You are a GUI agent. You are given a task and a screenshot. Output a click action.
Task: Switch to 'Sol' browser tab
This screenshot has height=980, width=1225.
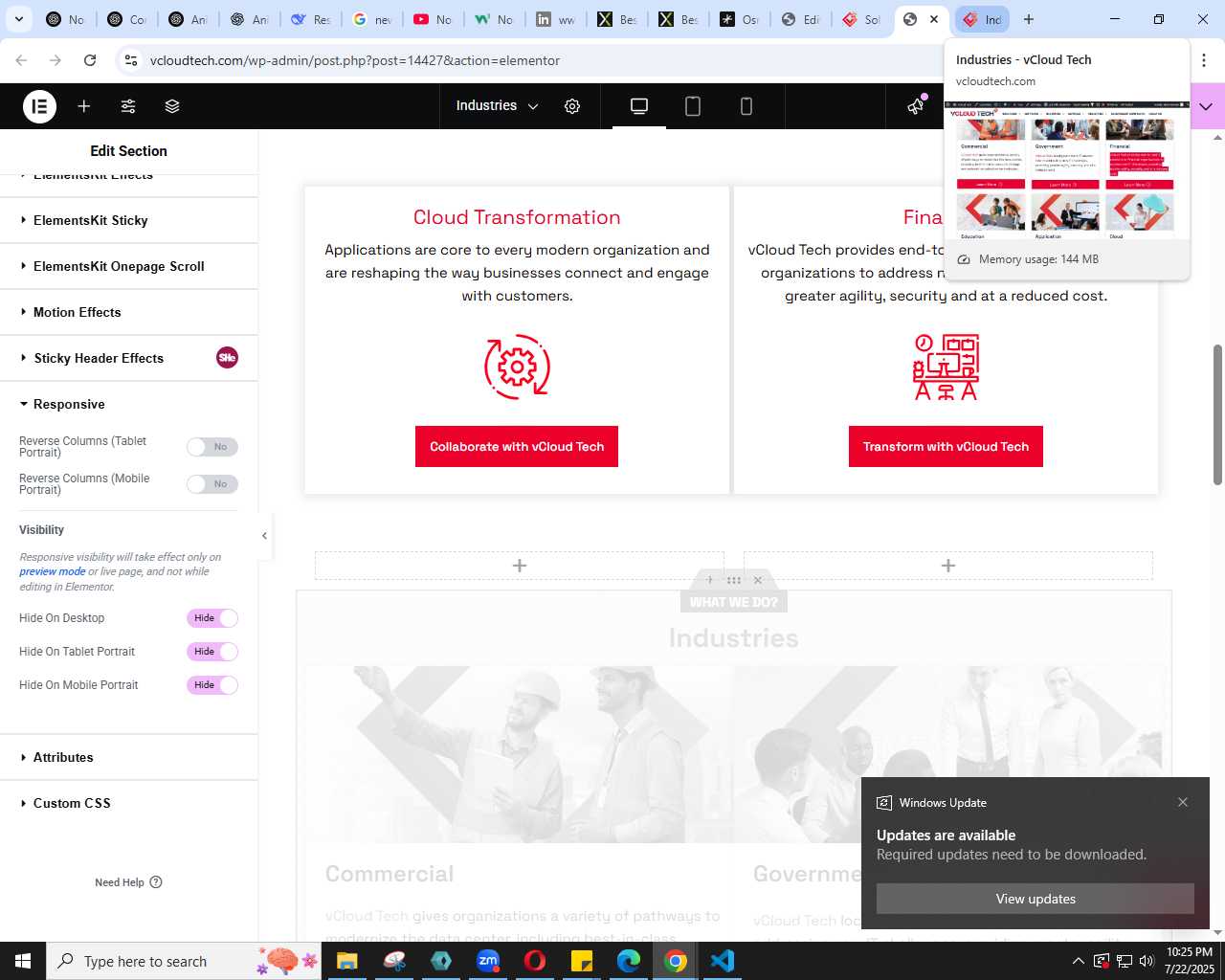click(x=860, y=19)
